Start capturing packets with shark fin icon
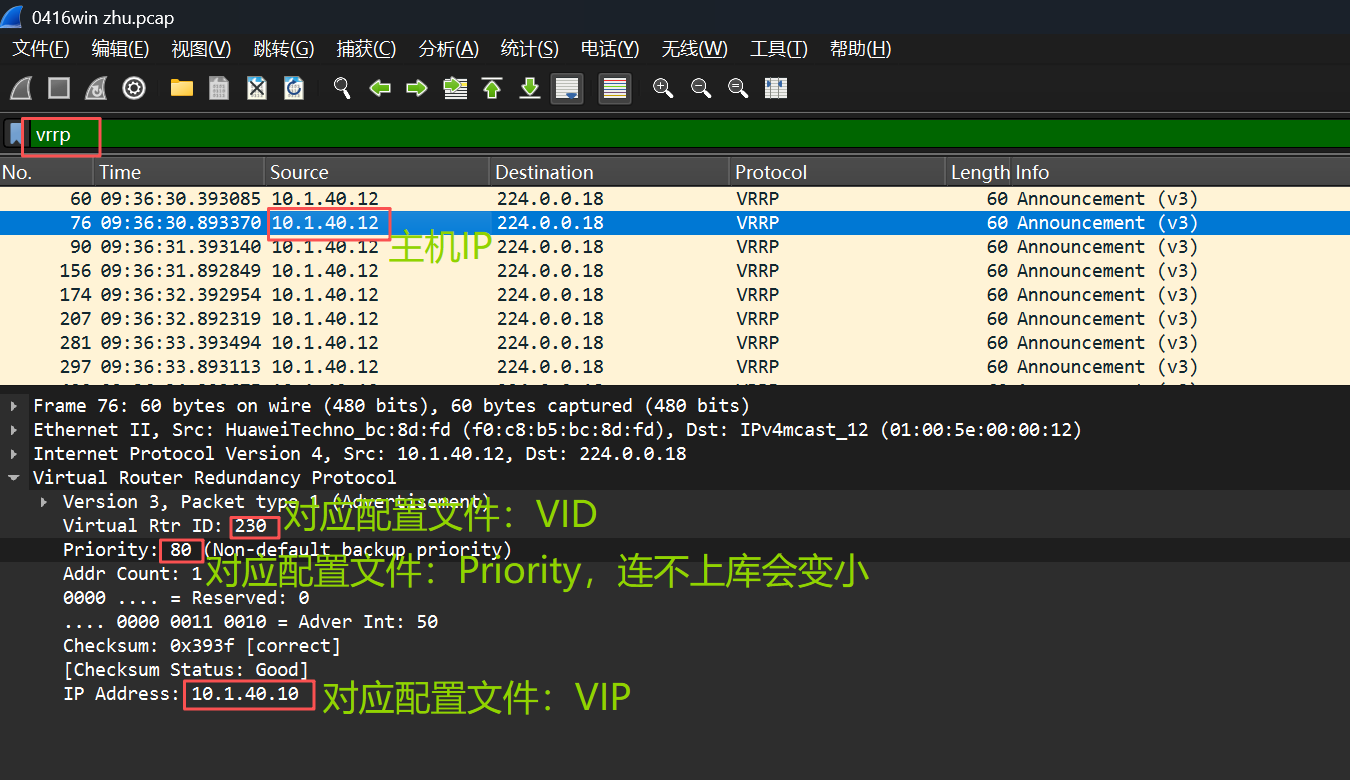This screenshot has height=780, width=1350. point(21,88)
